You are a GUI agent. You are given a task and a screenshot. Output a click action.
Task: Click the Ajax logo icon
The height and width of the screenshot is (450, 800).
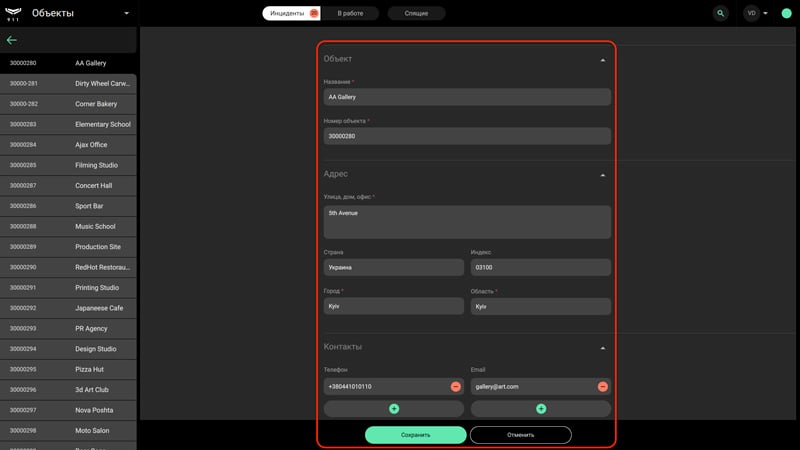pyautogui.click(x=13, y=14)
